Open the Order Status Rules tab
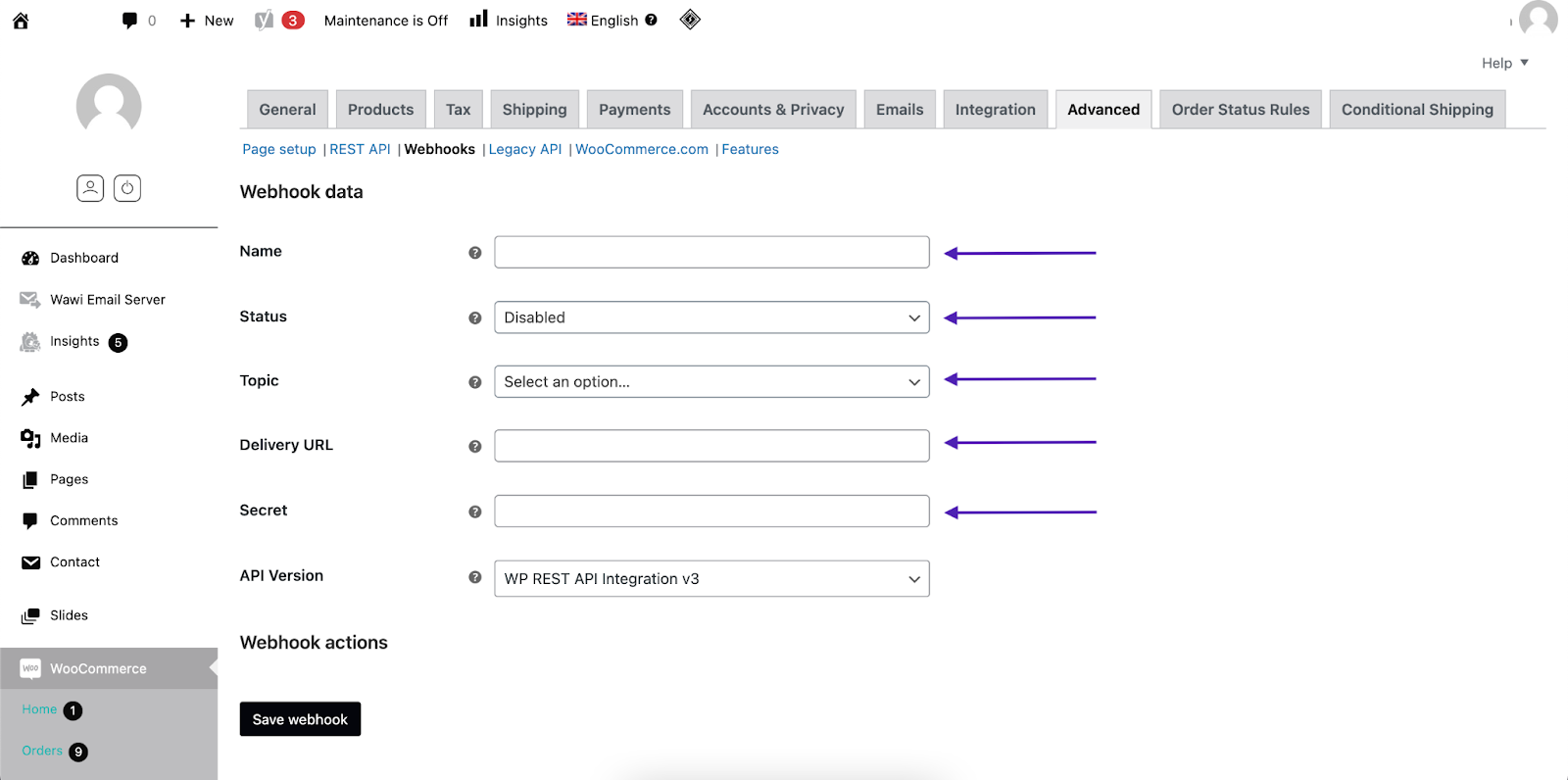Viewport: 1568px width, 780px height. (x=1240, y=110)
